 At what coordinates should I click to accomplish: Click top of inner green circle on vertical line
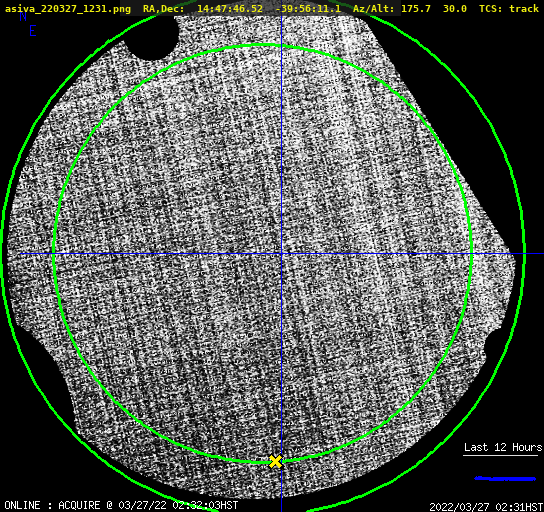(281, 46)
